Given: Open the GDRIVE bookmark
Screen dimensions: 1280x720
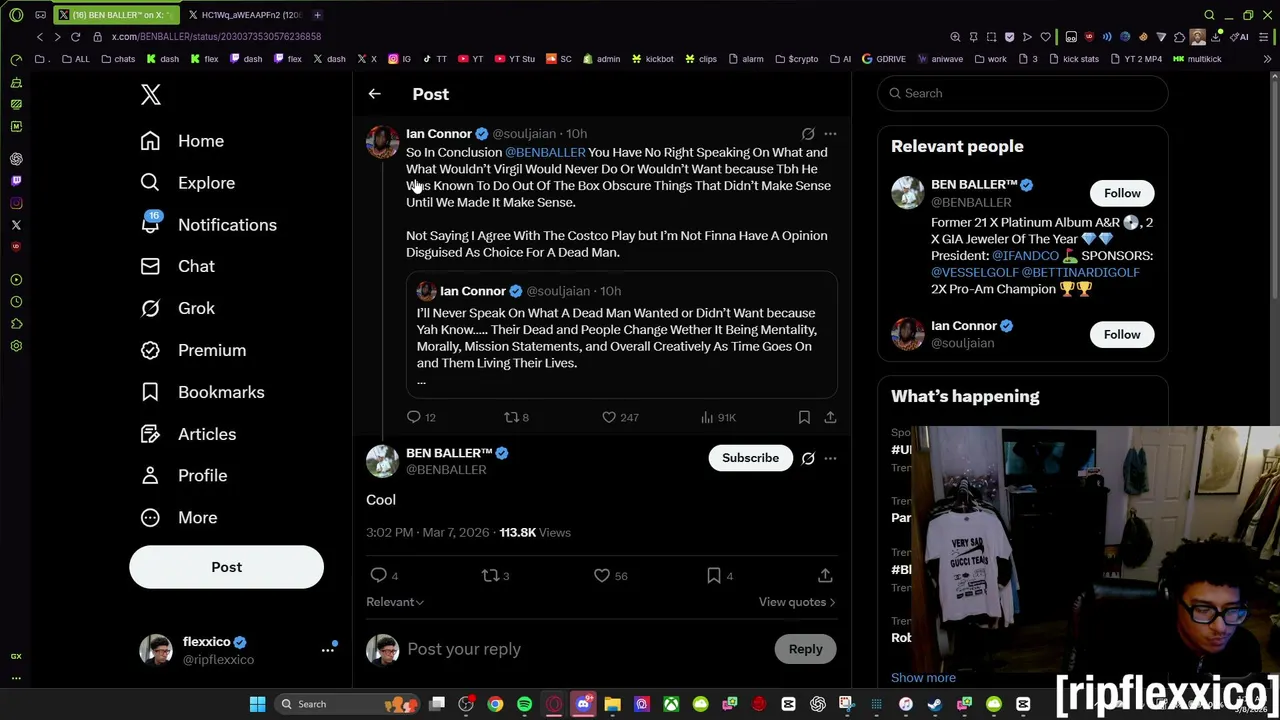Looking at the screenshot, I should (x=883, y=59).
